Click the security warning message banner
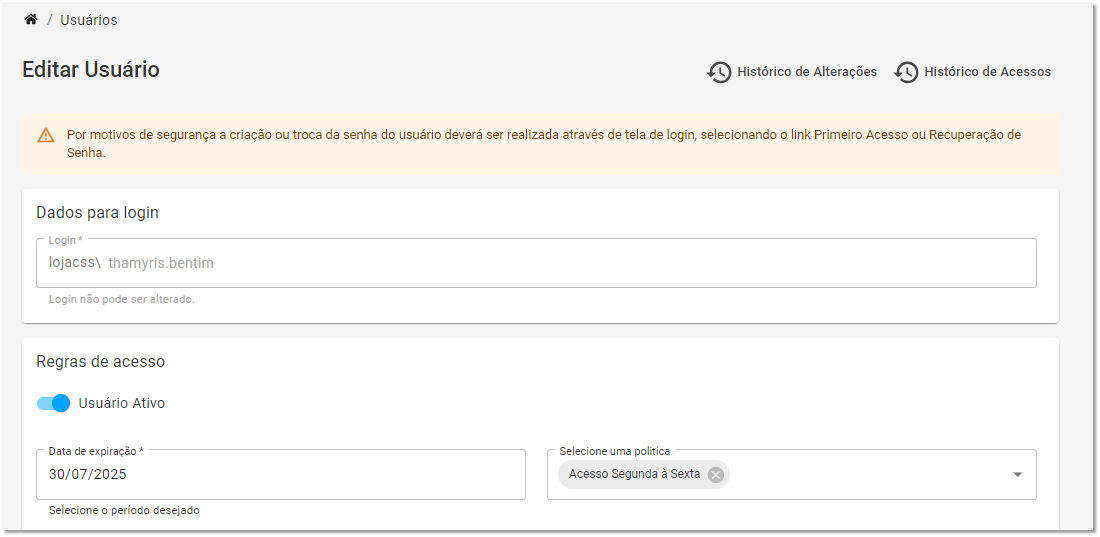Viewport: 1100px width, 537px height. point(540,144)
